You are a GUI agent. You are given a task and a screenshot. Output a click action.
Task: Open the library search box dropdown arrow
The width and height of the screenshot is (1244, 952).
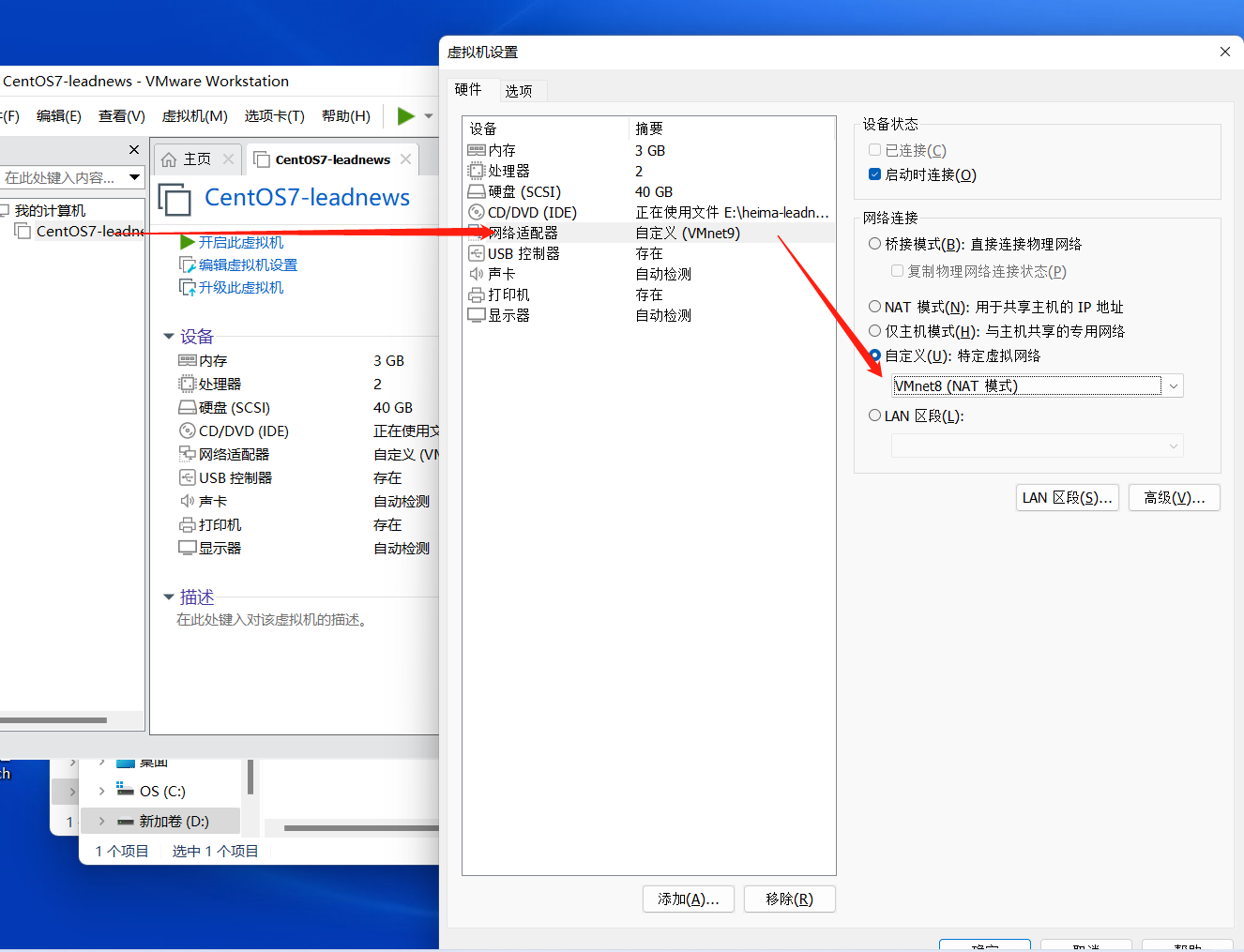(134, 177)
